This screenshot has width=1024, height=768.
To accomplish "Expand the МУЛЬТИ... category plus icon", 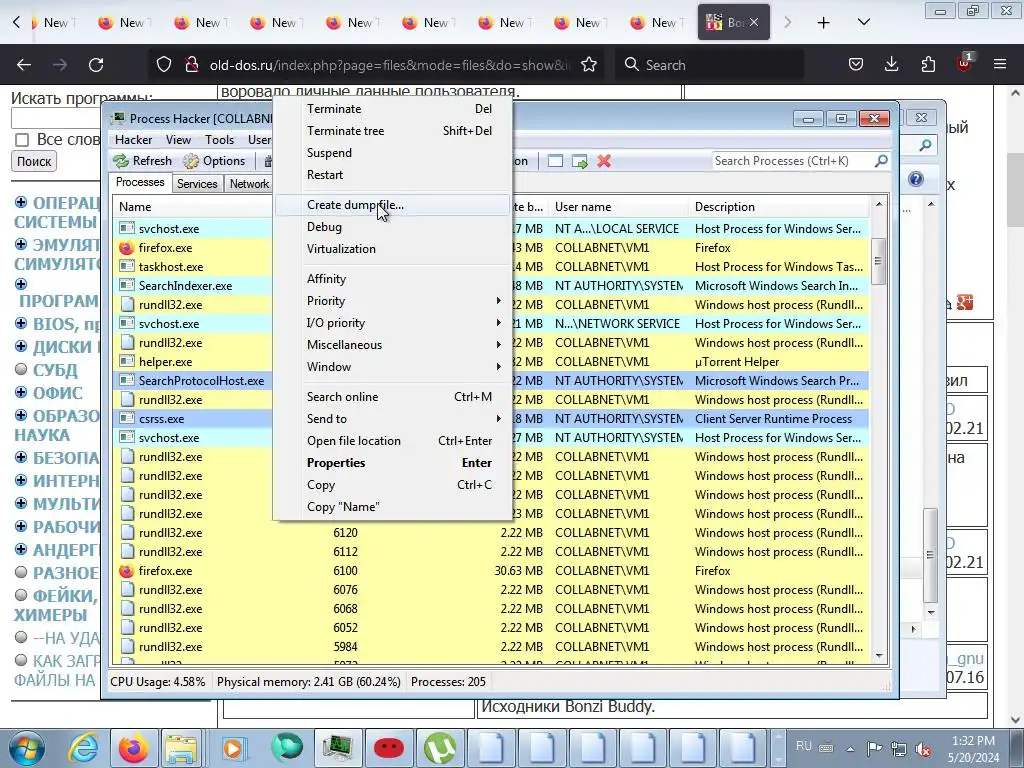I will (21, 504).
